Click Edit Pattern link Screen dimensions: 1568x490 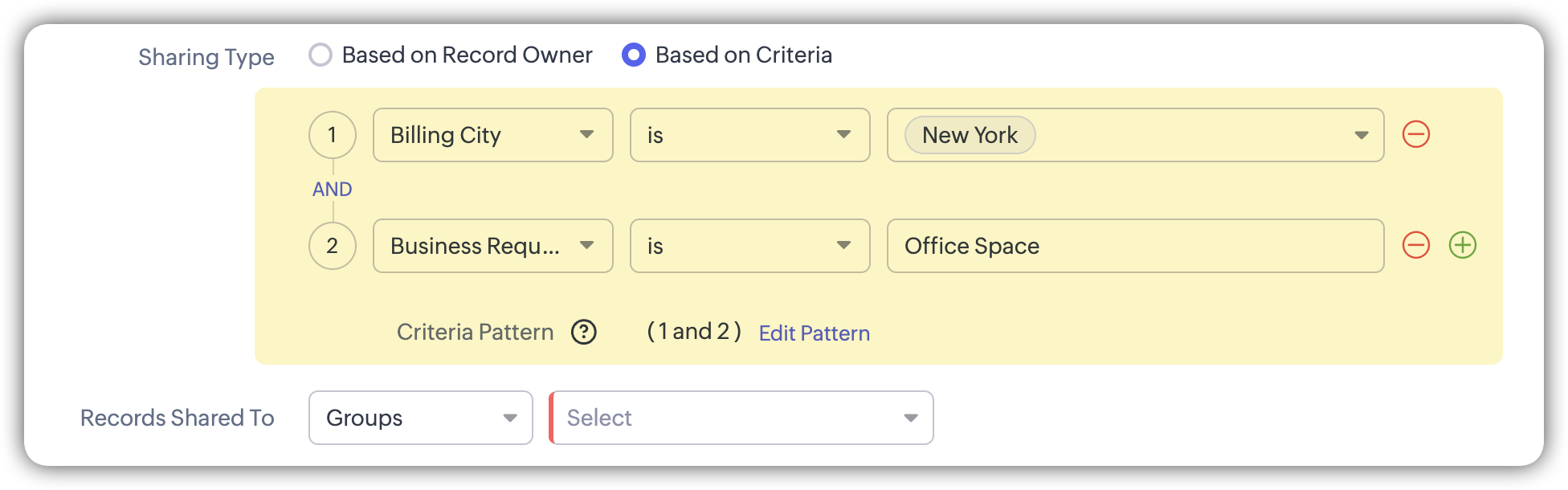(x=814, y=333)
